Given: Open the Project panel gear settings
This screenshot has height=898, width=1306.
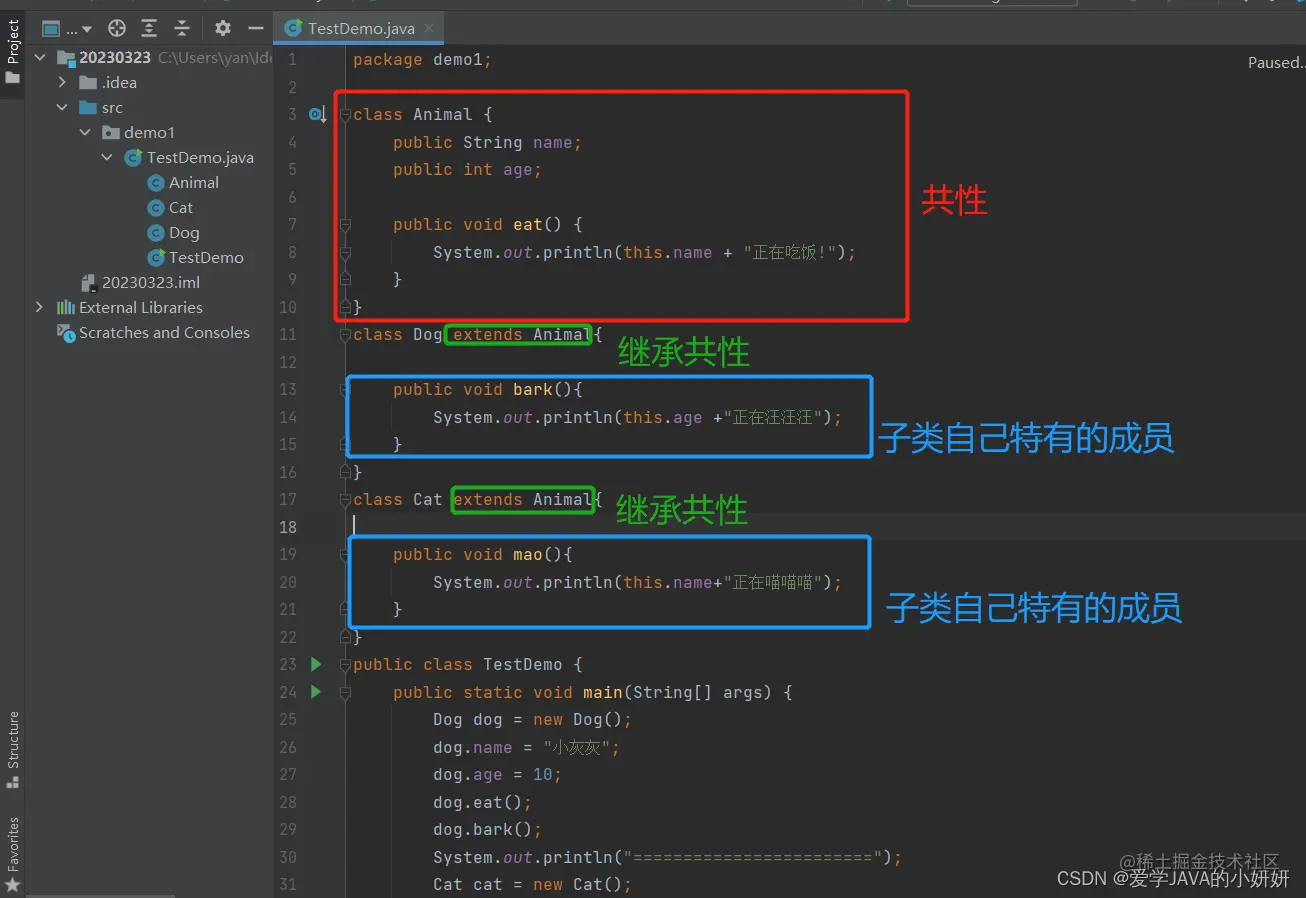Looking at the screenshot, I should coord(223,28).
